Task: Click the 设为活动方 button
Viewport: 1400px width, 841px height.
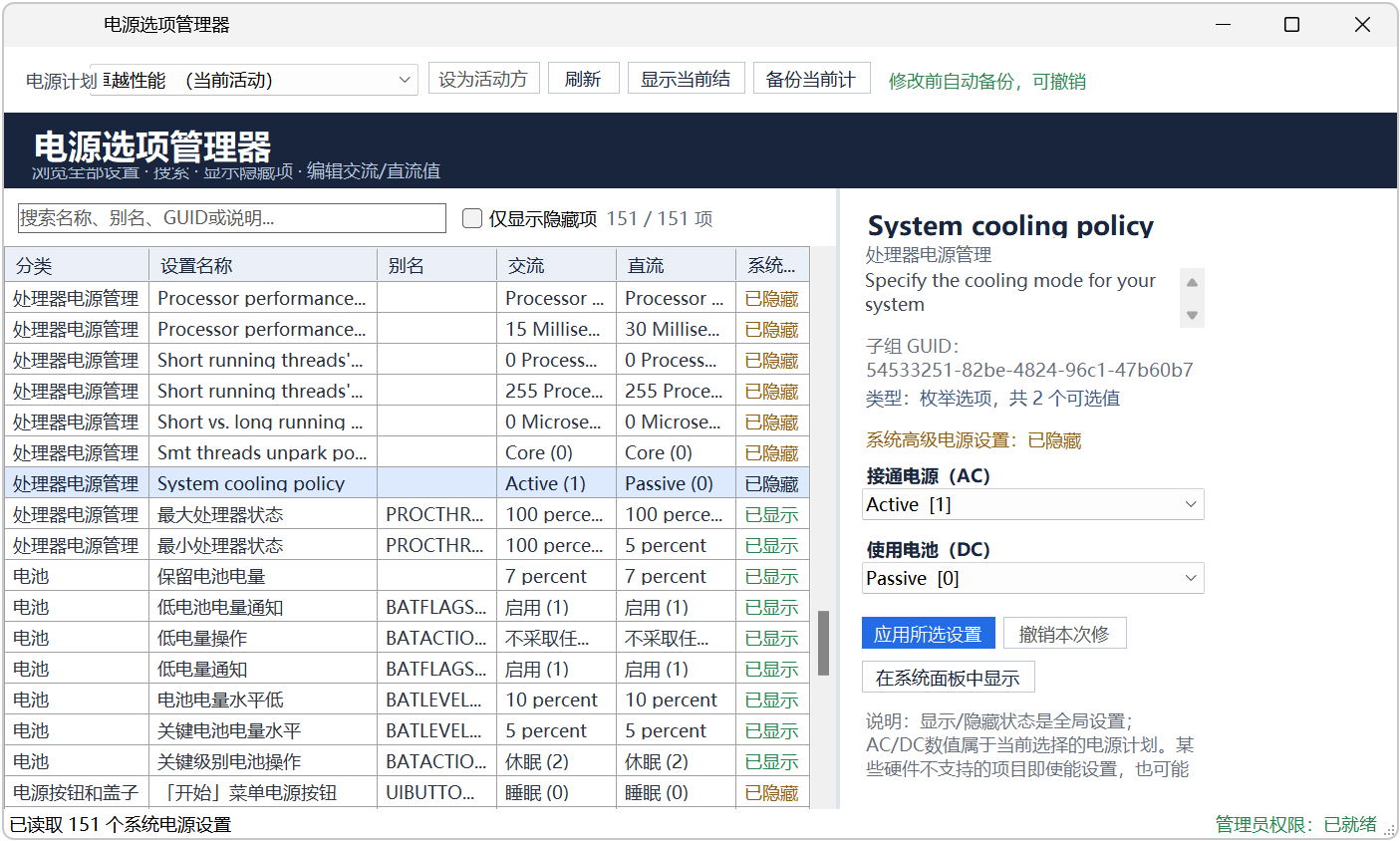Action: (x=483, y=79)
